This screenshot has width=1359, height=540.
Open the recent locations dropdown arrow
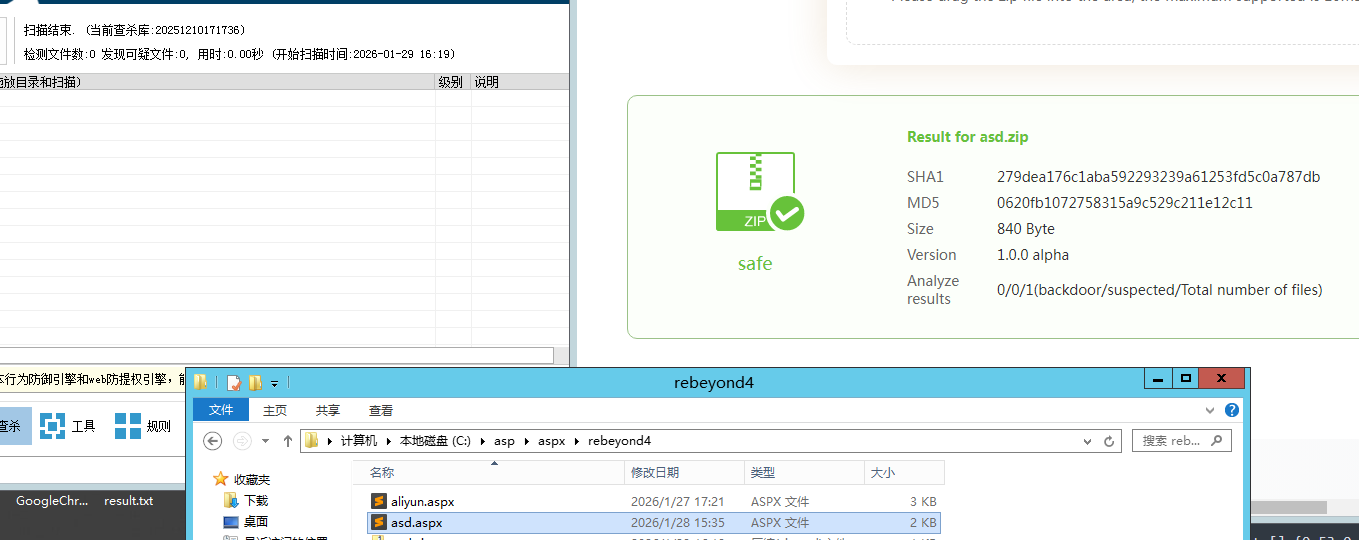coord(265,441)
